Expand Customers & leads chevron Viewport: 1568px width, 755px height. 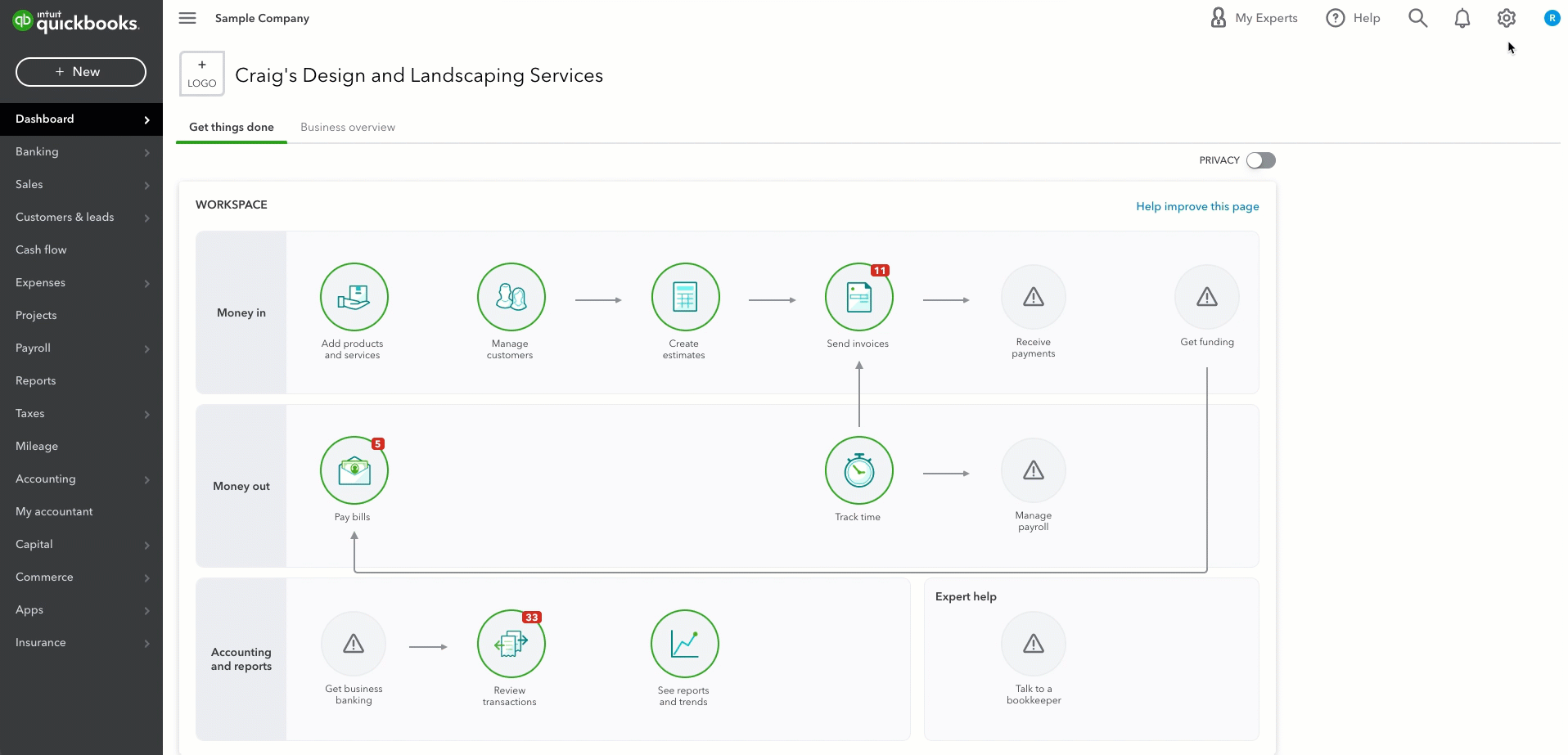click(147, 218)
